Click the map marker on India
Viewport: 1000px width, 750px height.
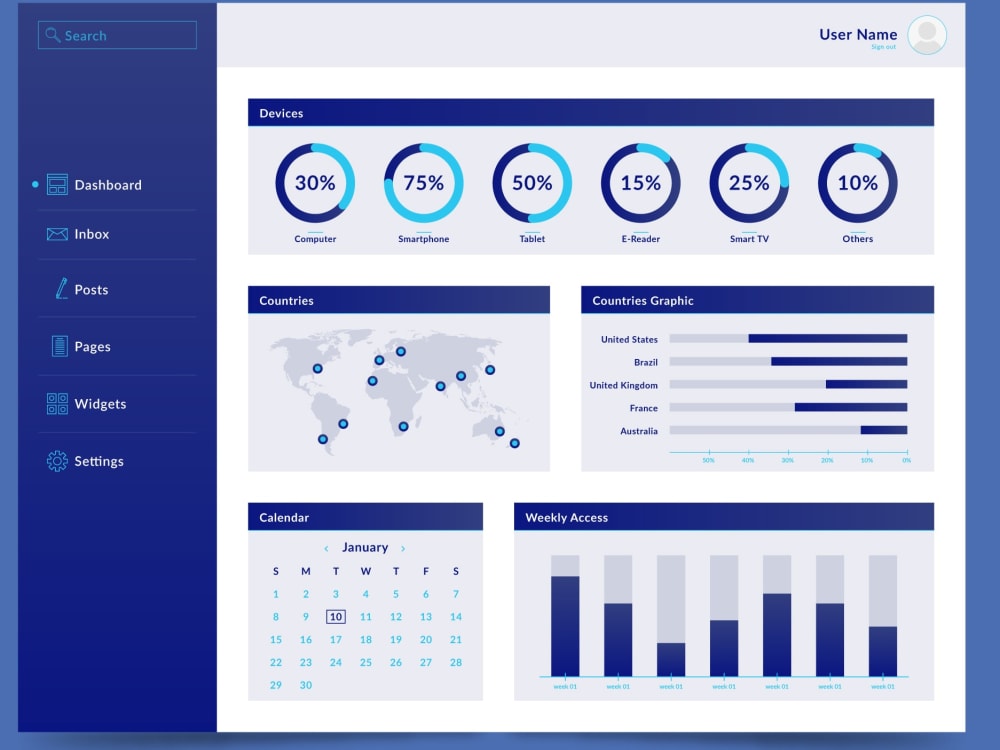pyautogui.click(x=440, y=386)
